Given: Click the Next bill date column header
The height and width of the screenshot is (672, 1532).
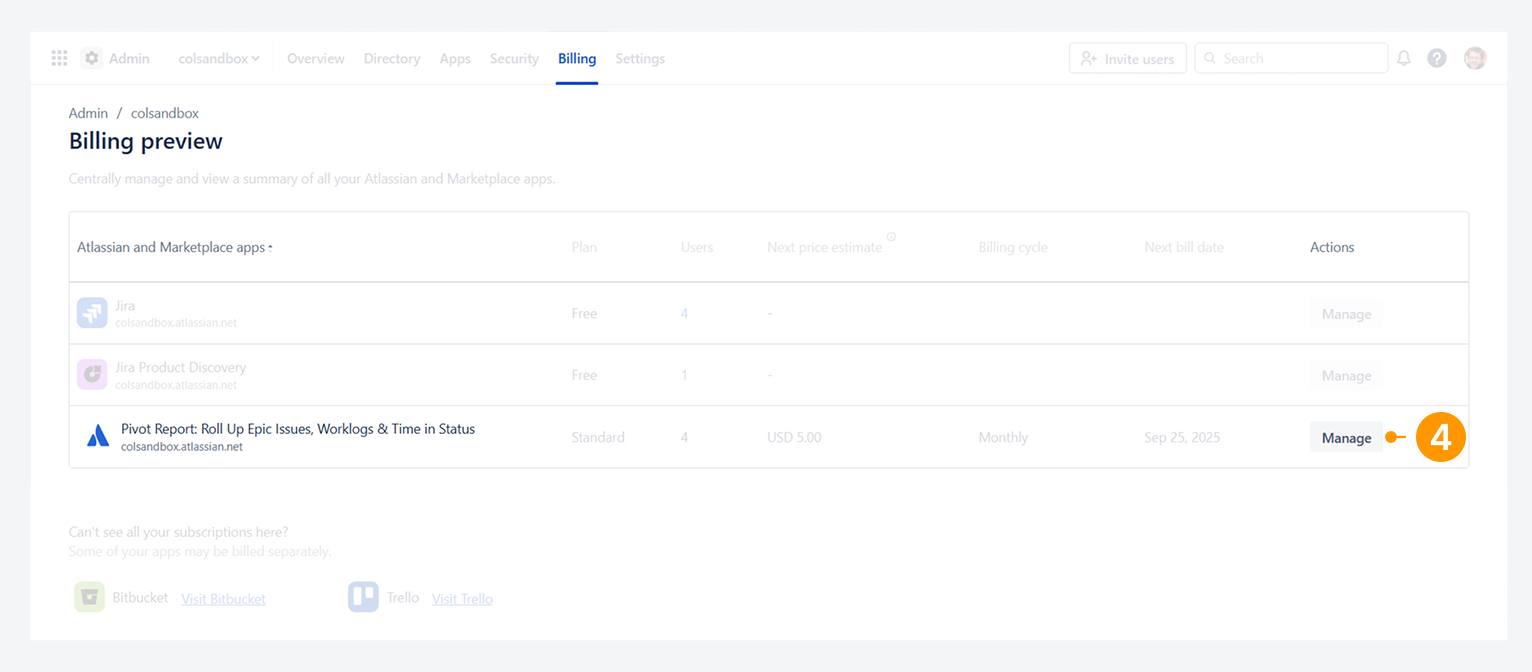Looking at the screenshot, I should coord(1184,247).
